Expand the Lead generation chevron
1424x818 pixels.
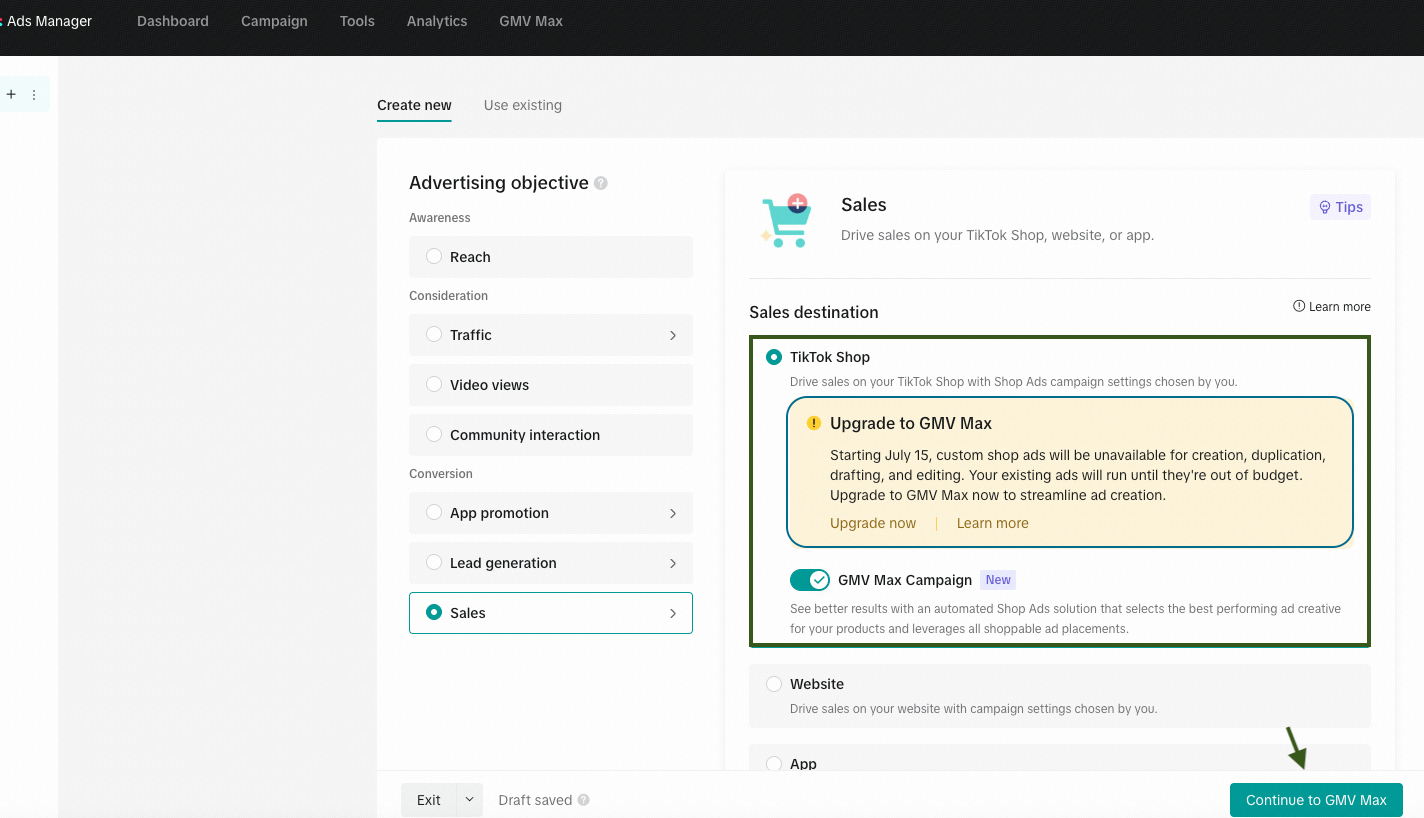pos(673,563)
